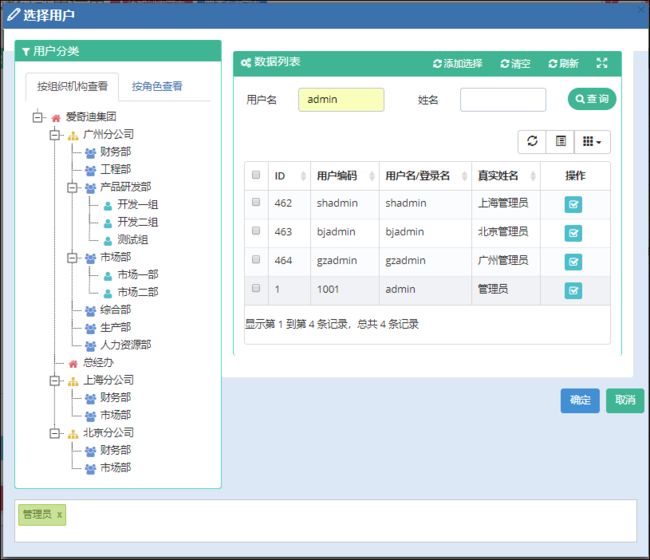Check the checkbox for ID 1 admin row
The height and width of the screenshot is (560, 650).
(256, 288)
